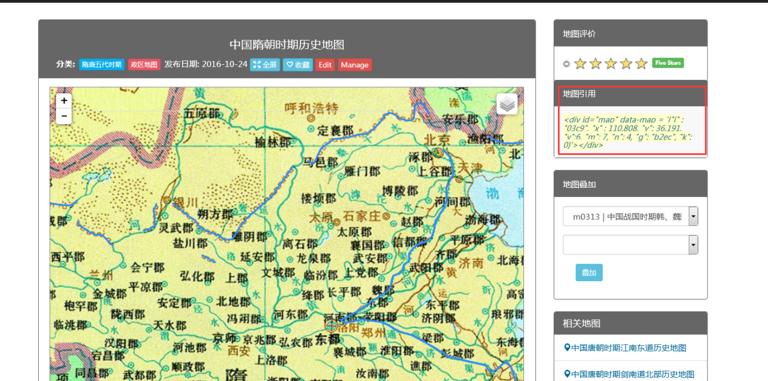Open fullscreen map view (全屏)
Screen dimensions: 768x381
264,65
